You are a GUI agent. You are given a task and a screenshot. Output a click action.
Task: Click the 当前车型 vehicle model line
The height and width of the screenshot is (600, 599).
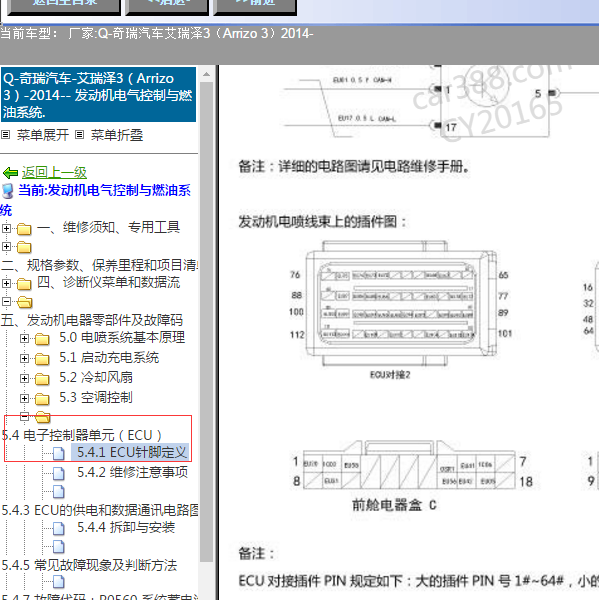[157, 34]
